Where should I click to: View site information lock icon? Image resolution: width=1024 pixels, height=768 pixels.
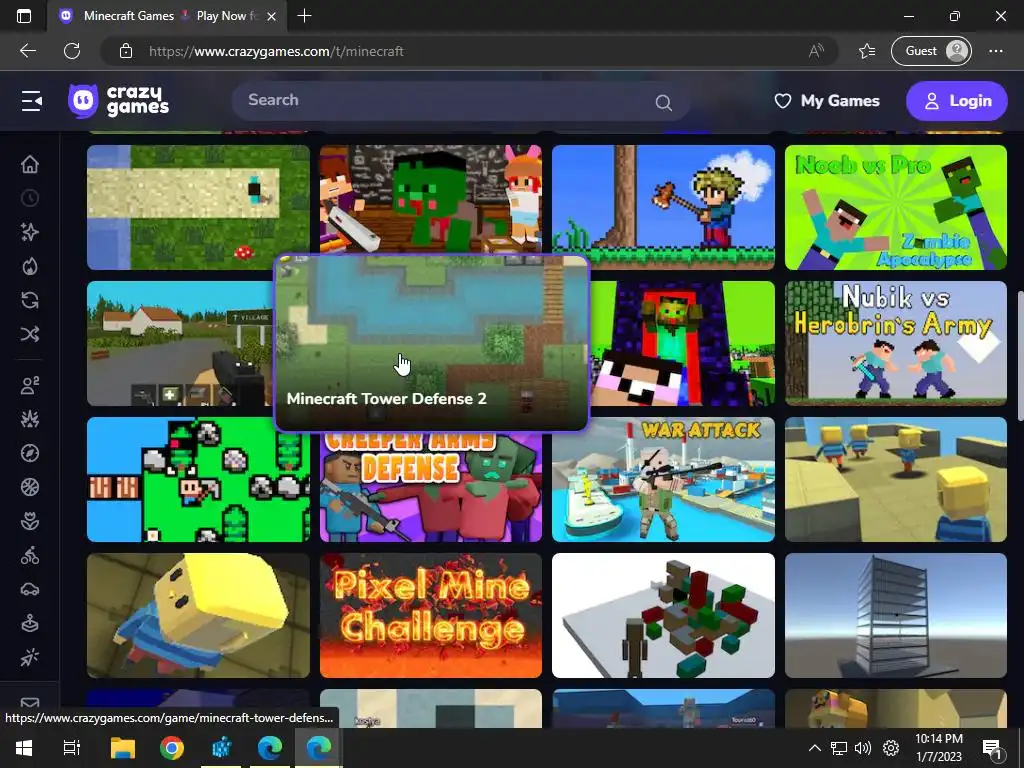pyautogui.click(x=126, y=51)
